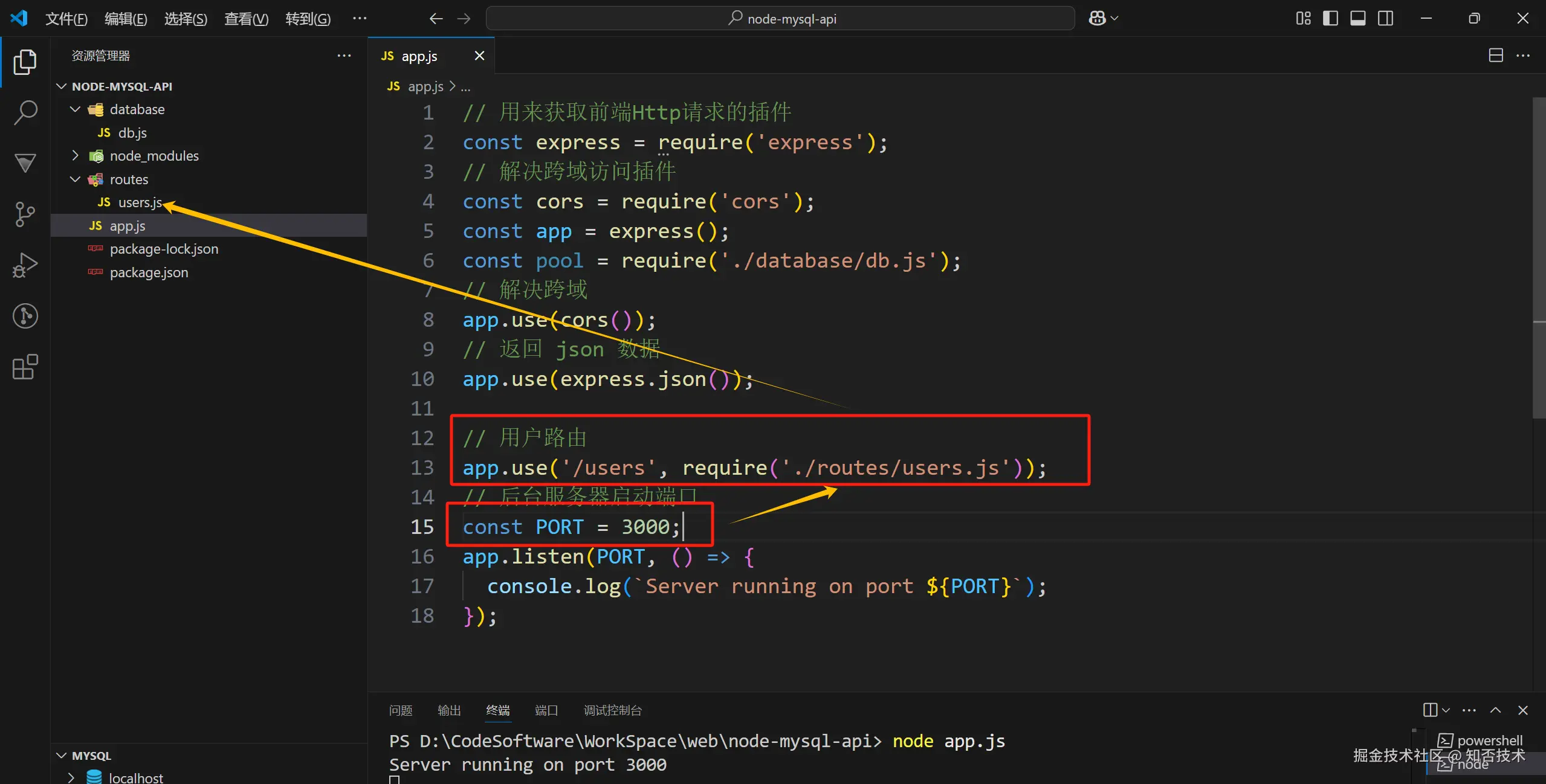The width and height of the screenshot is (1546, 784).
Task: Open the Source Control view
Action: [x=25, y=214]
